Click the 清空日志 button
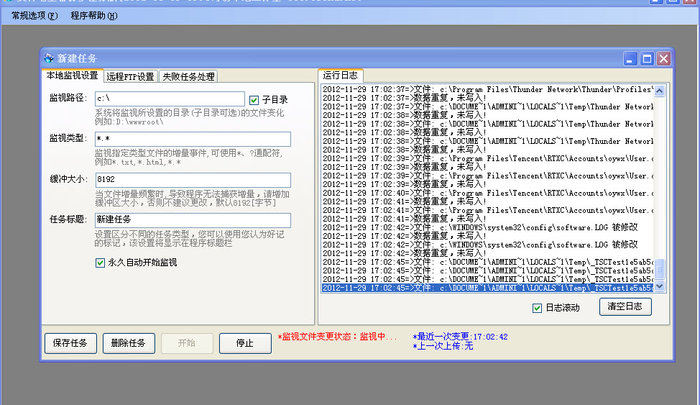 pos(625,306)
